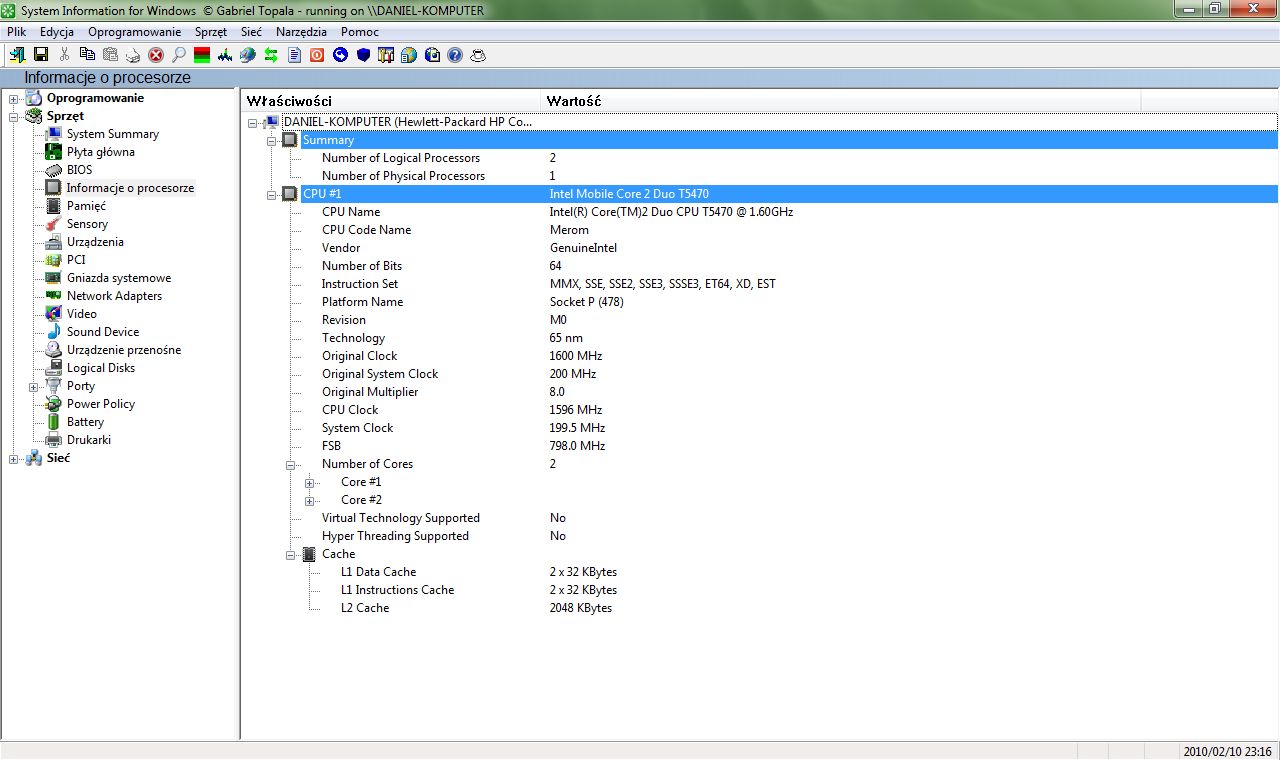Click the red and green bar toolbar icon

pyautogui.click(x=202, y=55)
